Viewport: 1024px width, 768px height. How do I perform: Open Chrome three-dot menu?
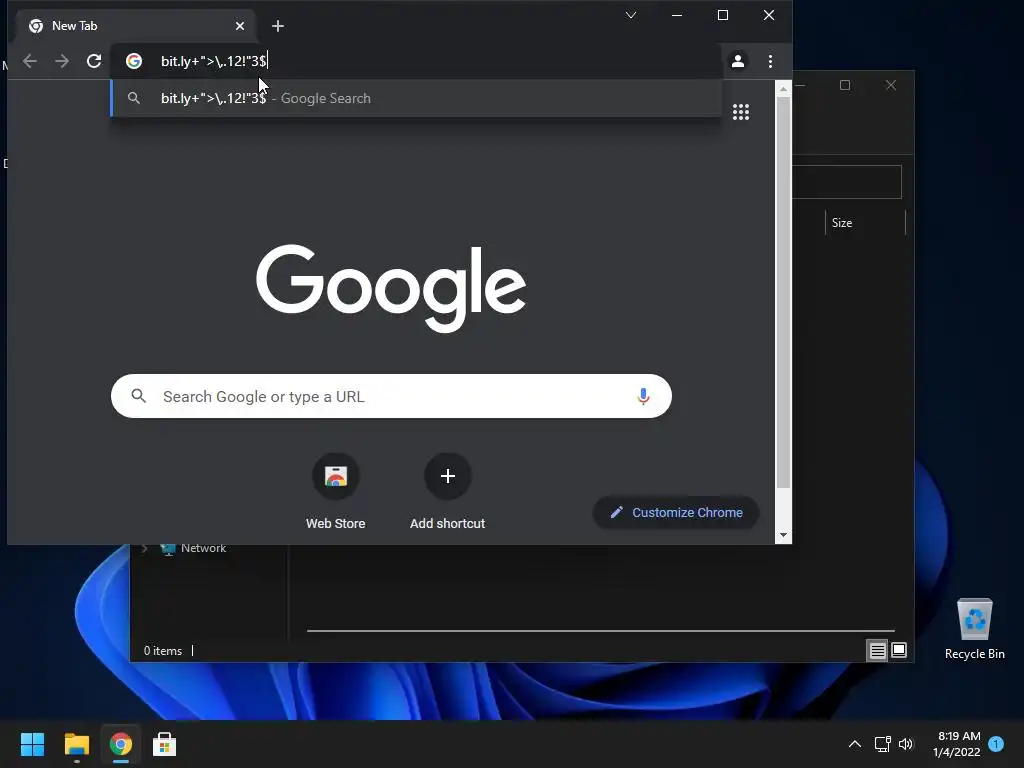pyautogui.click(x=771, y=61)
